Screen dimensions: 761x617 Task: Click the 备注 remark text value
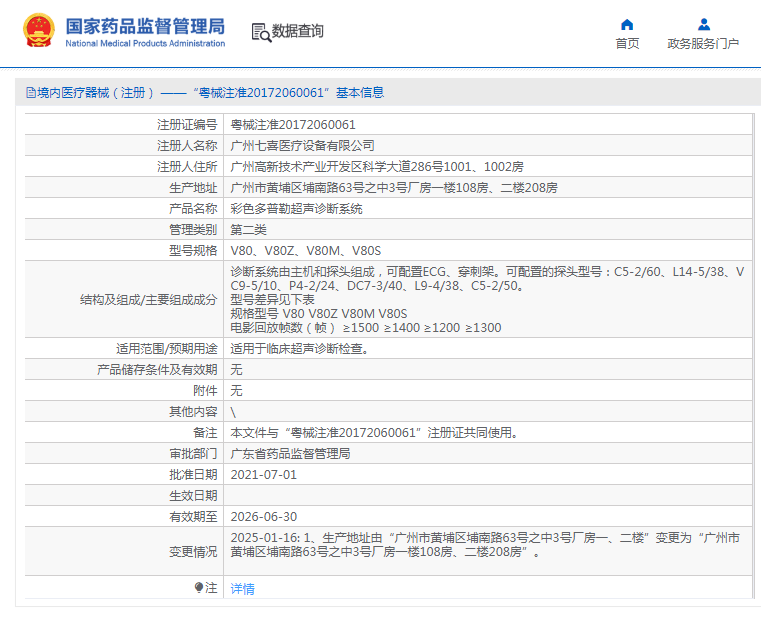click(375, 433)
